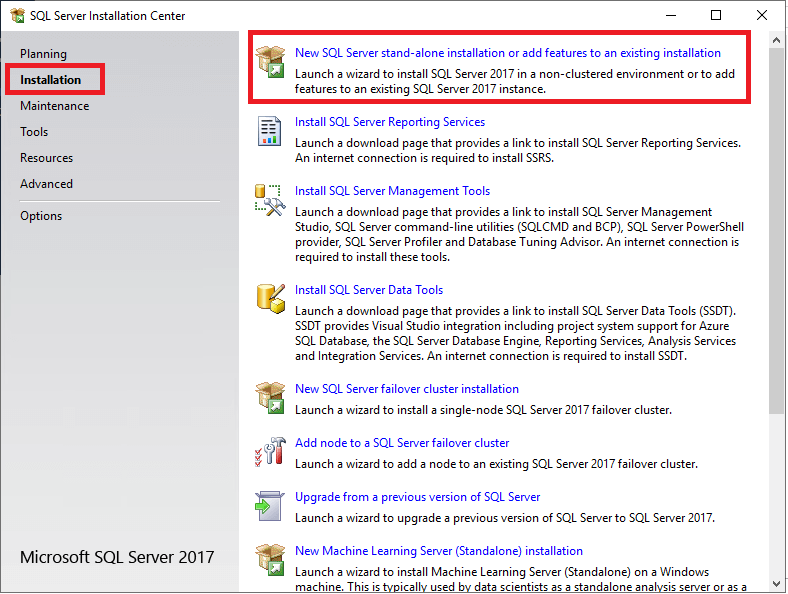Minimize the Installation Center window
This screenshot has height=594, width=788.
click(x=671, y=16)
